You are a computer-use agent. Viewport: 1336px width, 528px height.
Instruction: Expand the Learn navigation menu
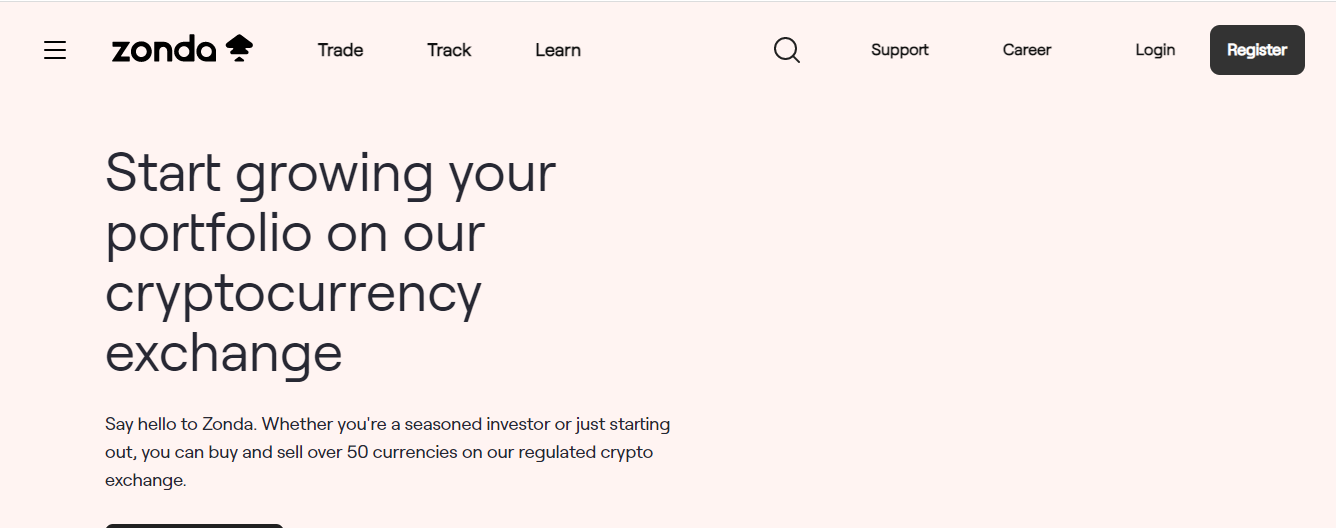[558, 50]
